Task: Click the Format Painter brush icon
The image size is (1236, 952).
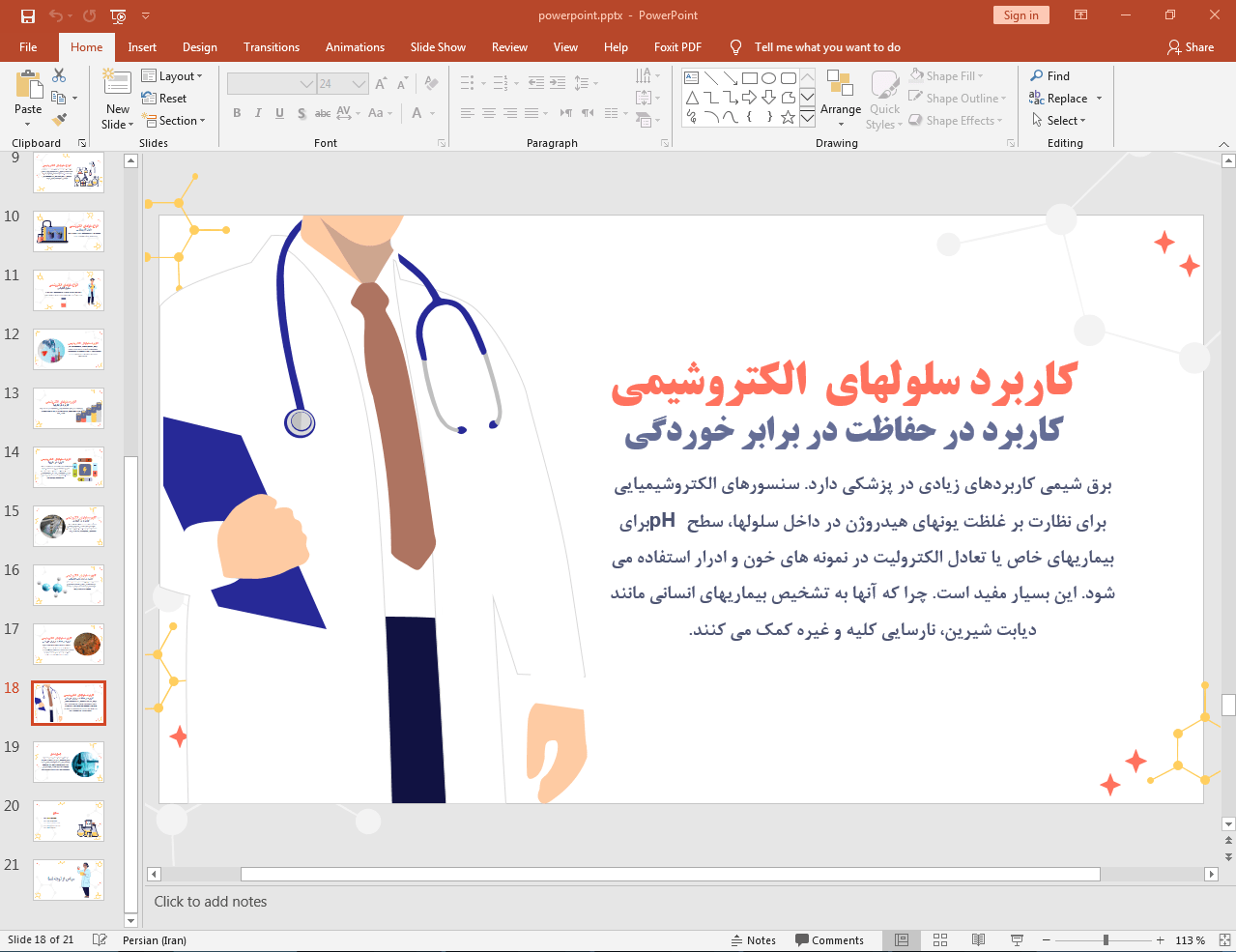Action: pos(59,120)
